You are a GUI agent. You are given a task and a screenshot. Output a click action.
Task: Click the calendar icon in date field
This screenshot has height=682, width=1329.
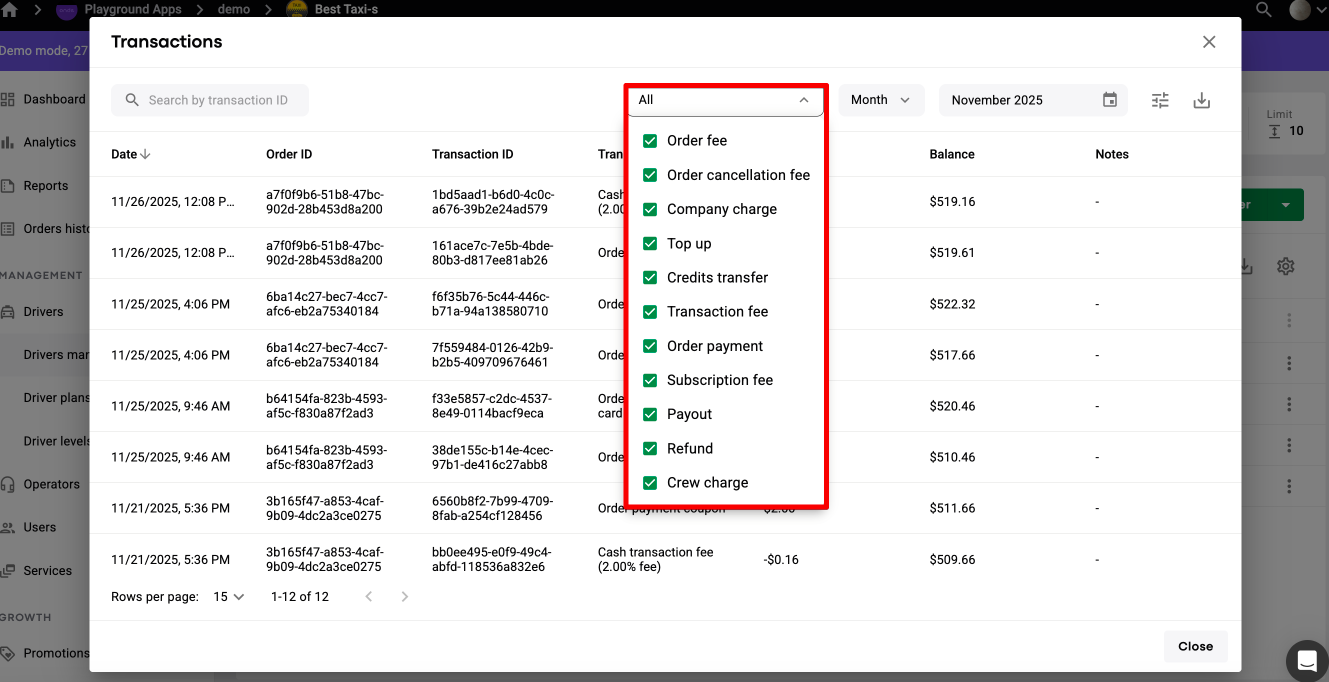(1110, 100)
